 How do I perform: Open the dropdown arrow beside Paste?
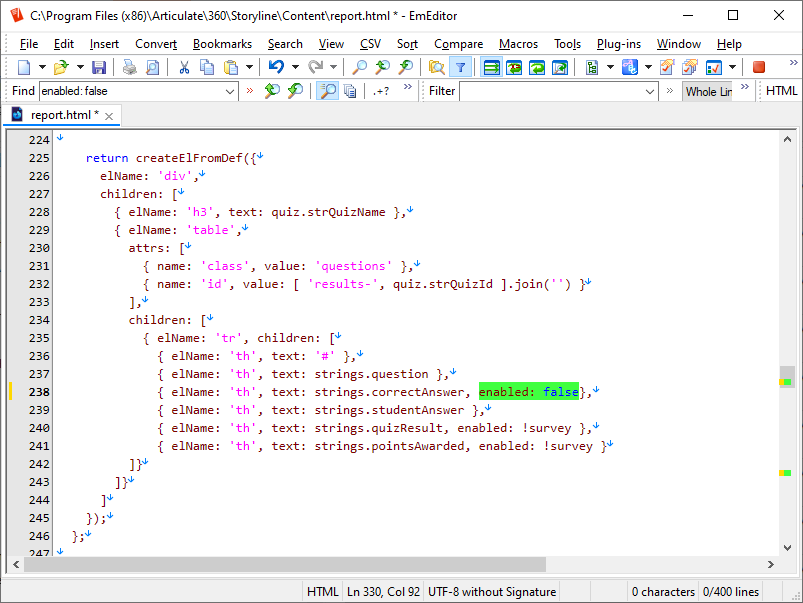249,67
